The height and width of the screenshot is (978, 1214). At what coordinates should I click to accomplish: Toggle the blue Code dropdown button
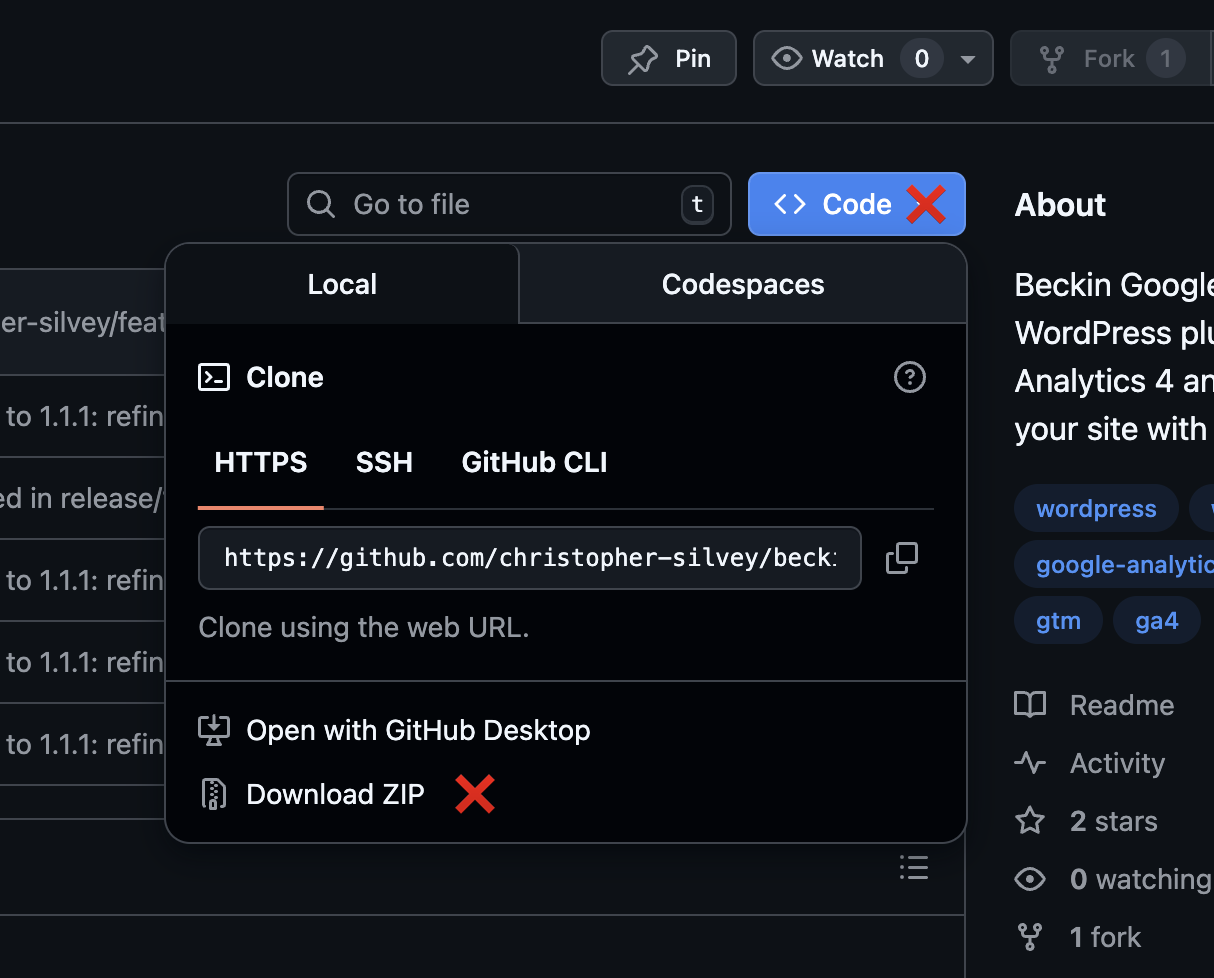pos(856,204)
